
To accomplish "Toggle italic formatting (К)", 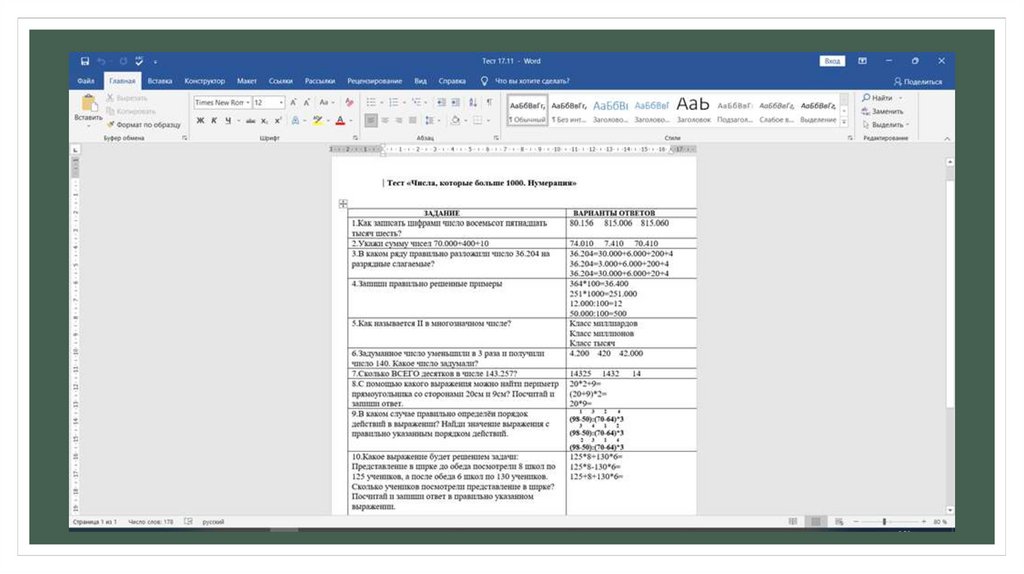I will 214,120.
